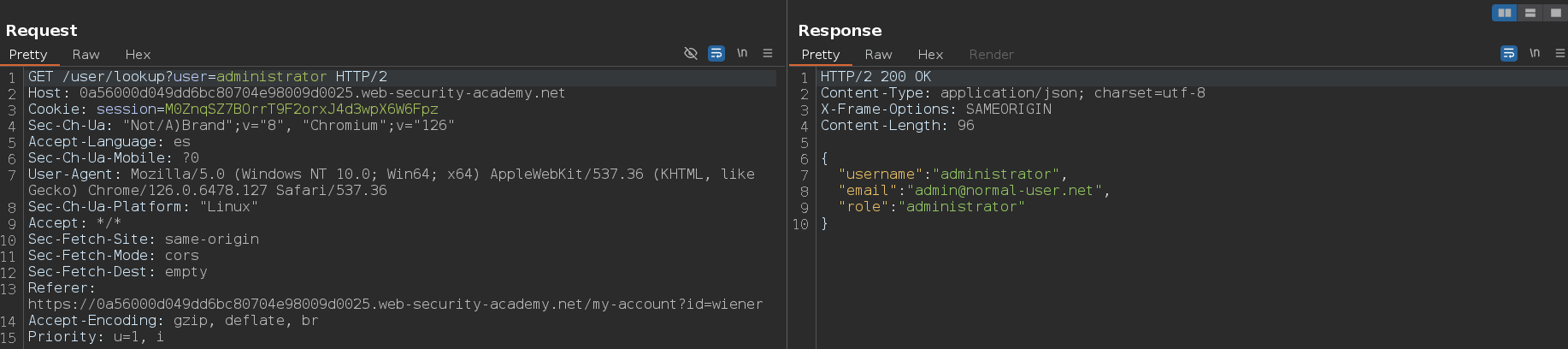Open the Response Render tab
The height and width of the screenshot is (349, 1568).
pos(991,55)
